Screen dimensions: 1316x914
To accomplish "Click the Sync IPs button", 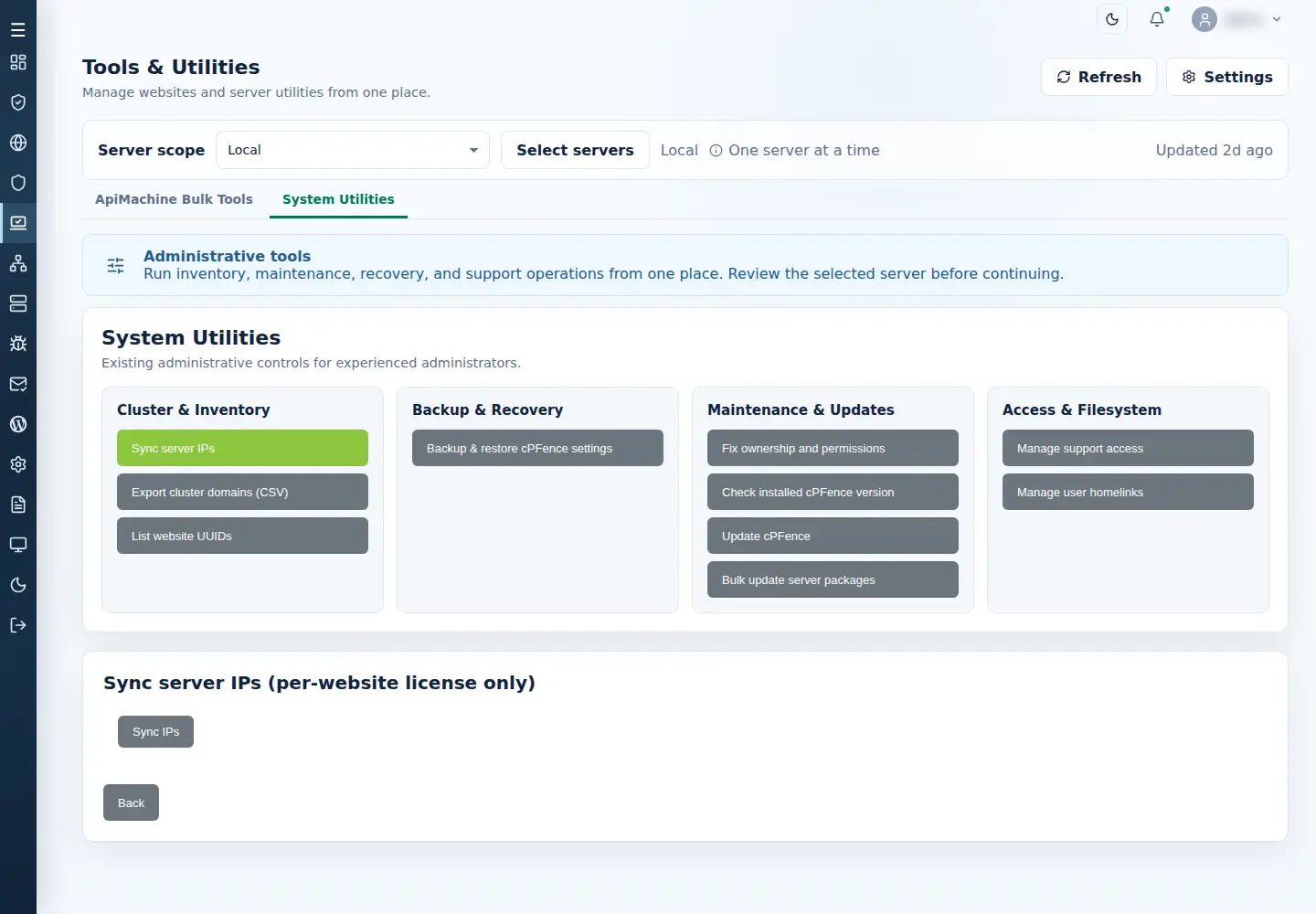I will tap(155, 731).
